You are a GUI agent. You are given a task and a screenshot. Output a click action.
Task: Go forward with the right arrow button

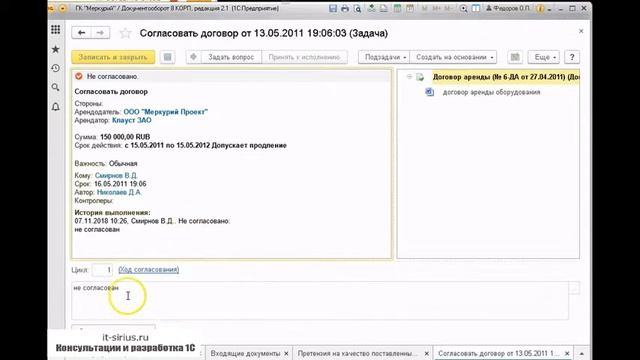click(100, 33)
